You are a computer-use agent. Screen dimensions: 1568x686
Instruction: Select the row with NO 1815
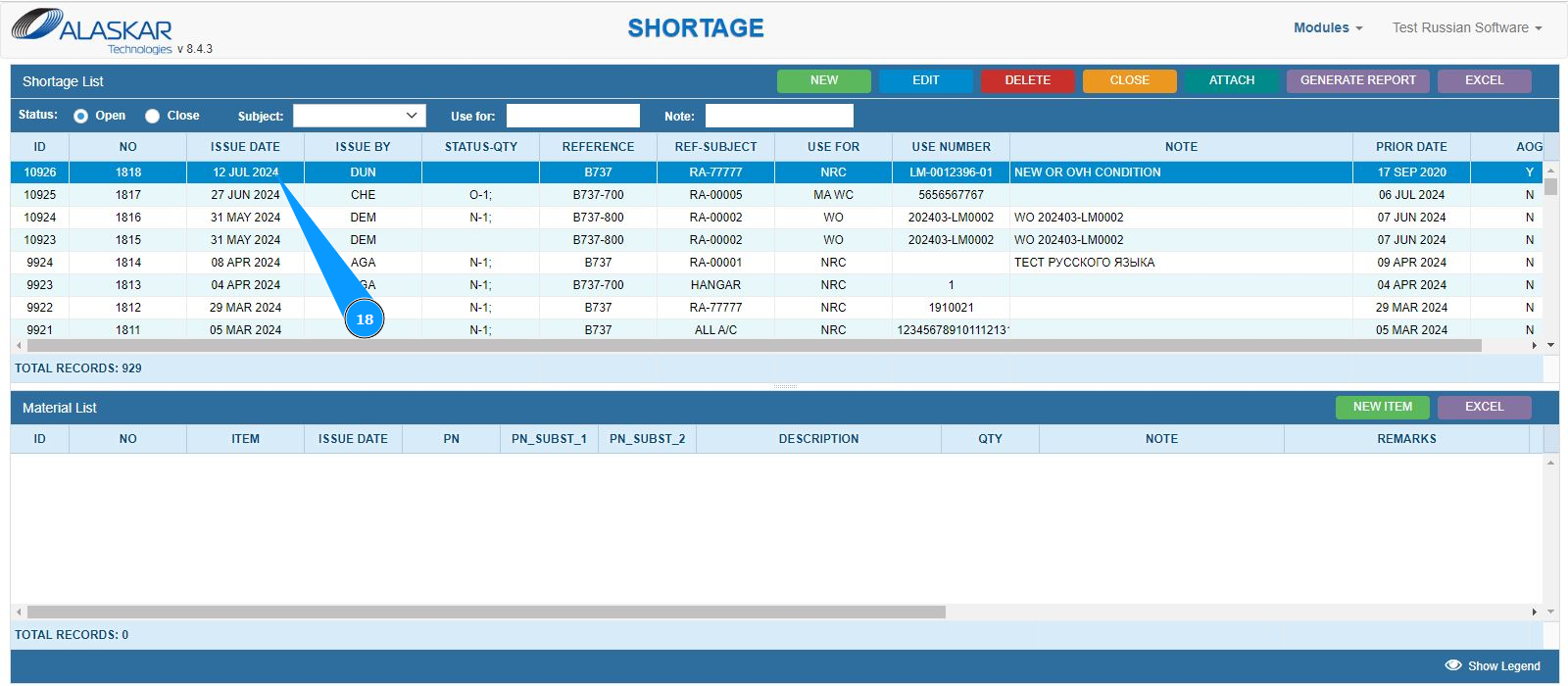tap(777, 240)
